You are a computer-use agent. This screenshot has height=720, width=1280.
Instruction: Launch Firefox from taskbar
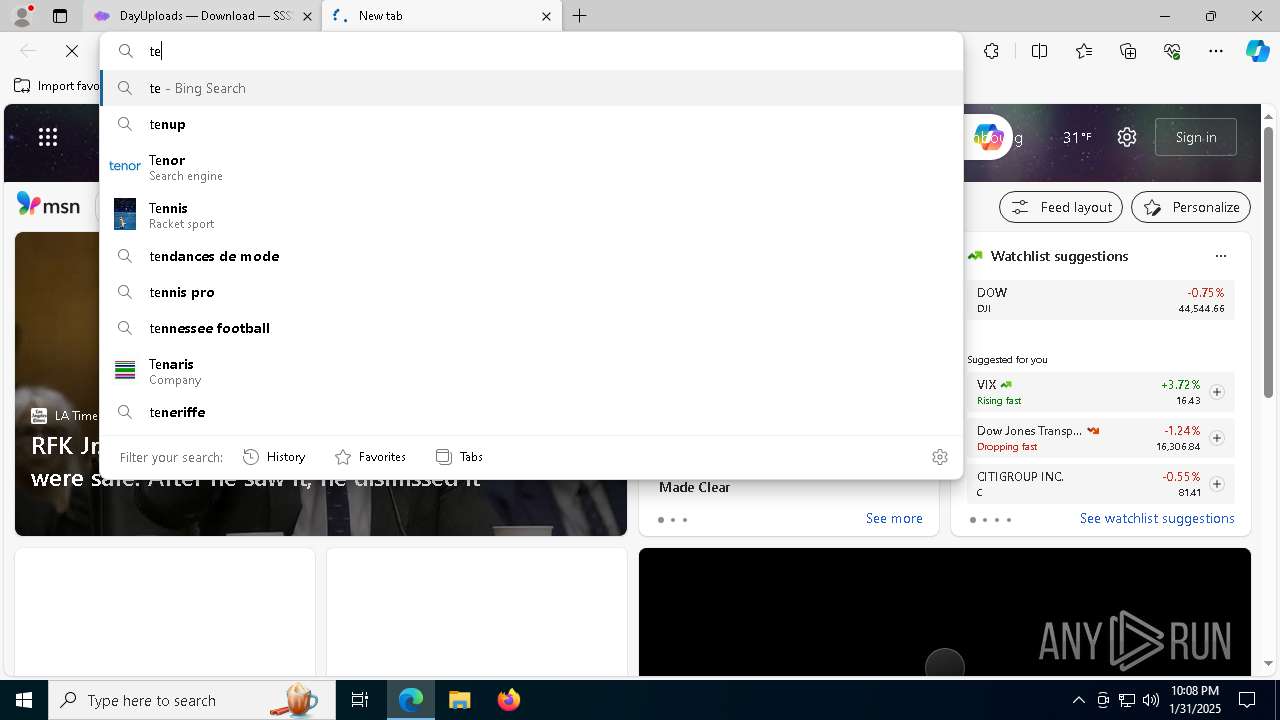[508, 700]
